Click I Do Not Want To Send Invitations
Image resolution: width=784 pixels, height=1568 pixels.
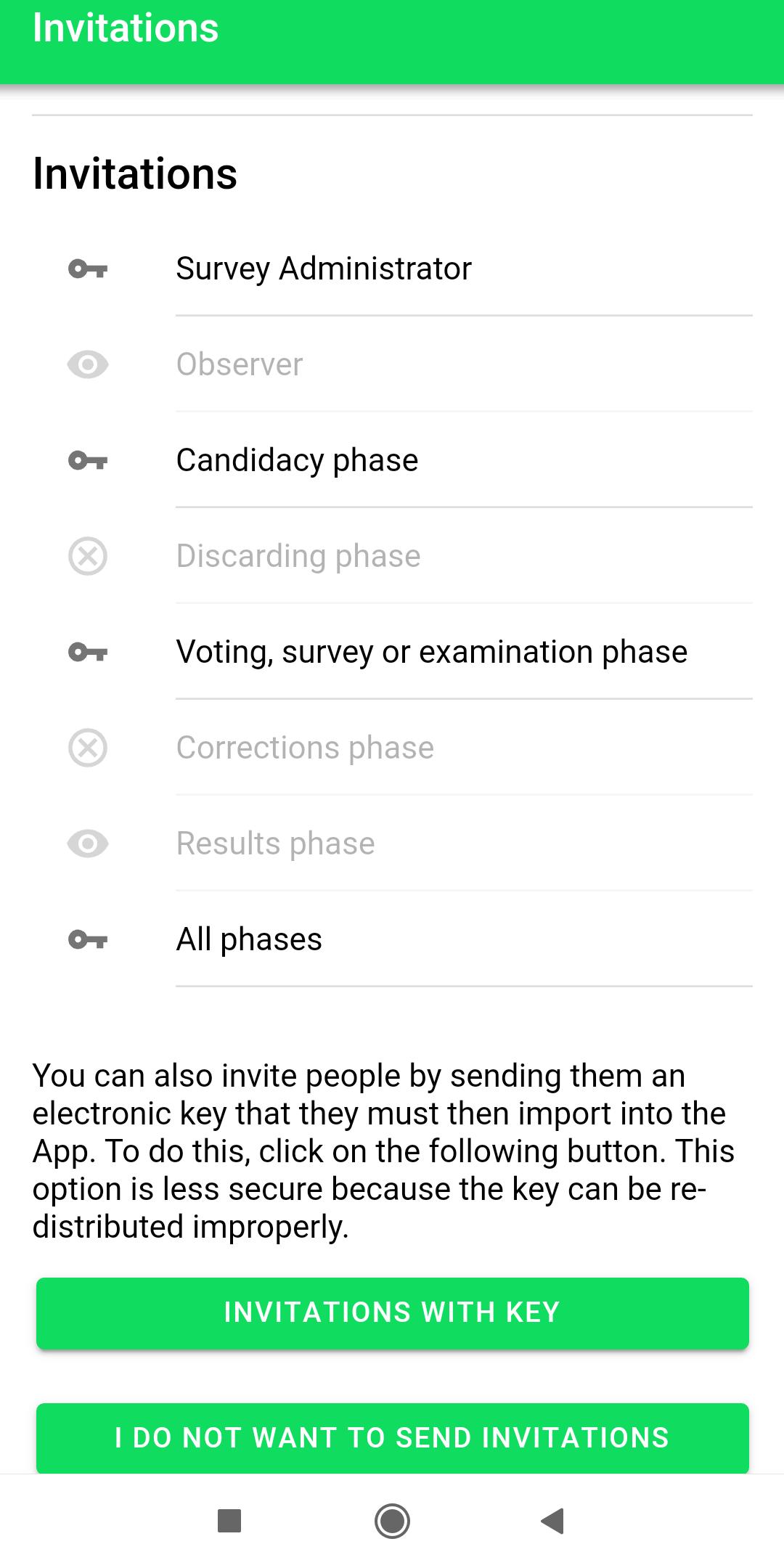pos(392,1438)
